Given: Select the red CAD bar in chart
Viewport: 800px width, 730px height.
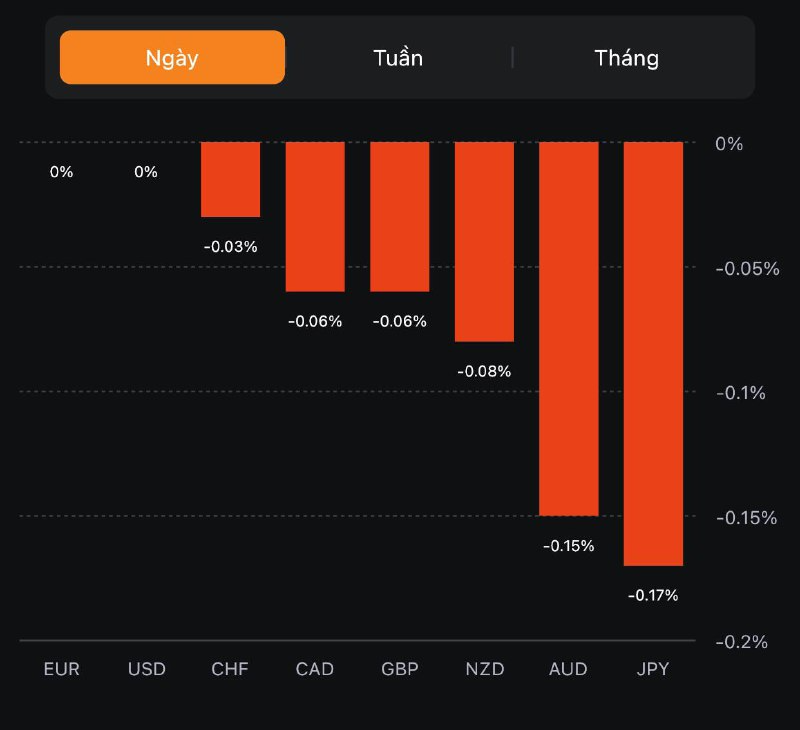Looking at the screenshot, I should point(315,217).
